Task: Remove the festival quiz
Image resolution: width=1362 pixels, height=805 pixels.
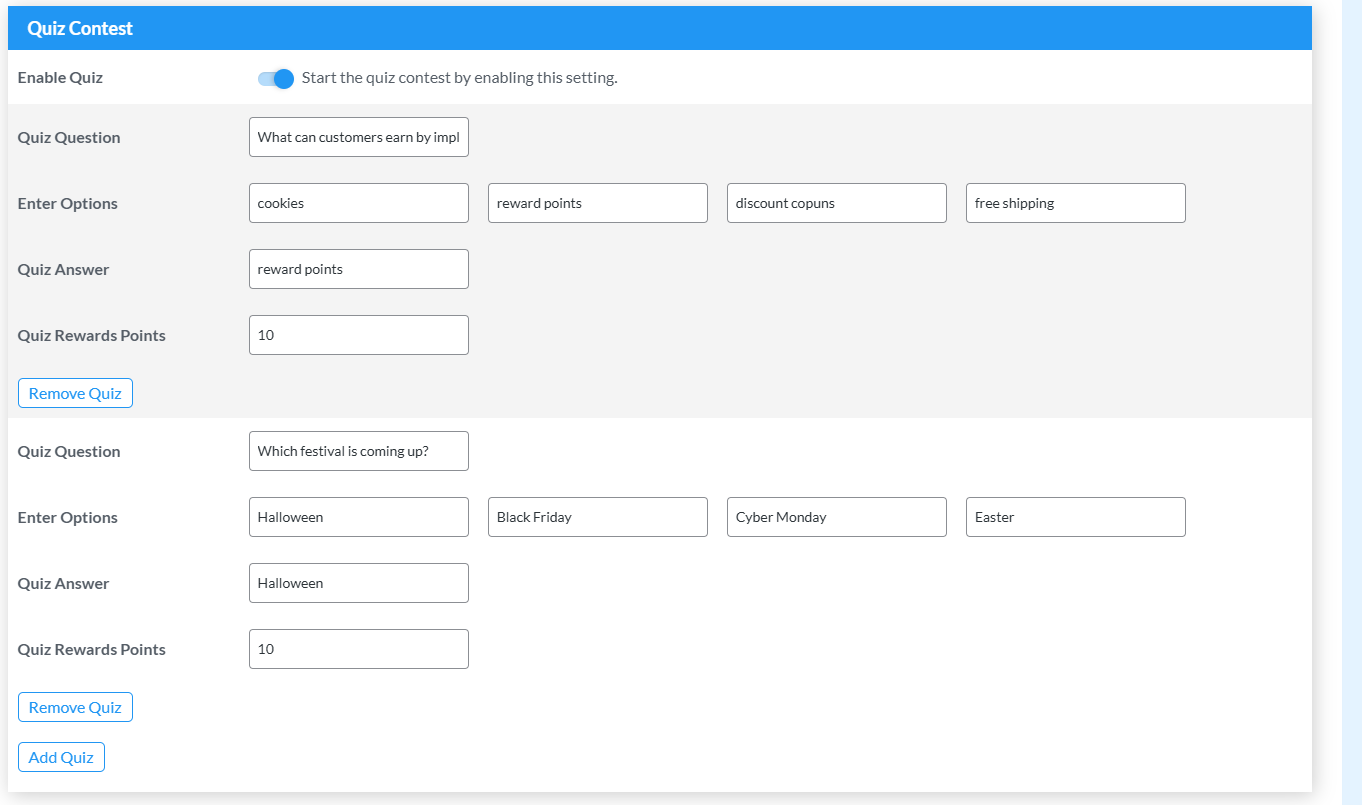Action: [75, 707]
